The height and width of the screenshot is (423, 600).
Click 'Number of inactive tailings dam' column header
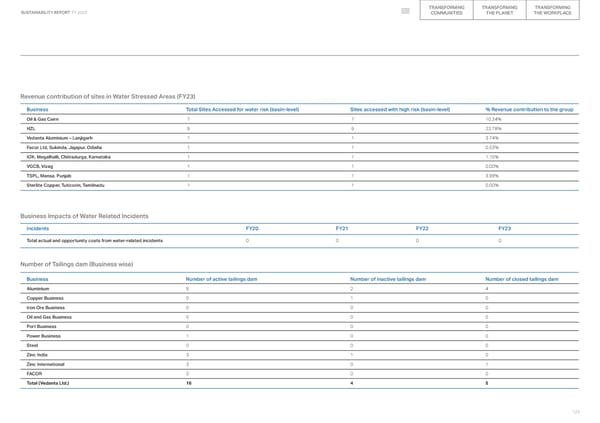388,279
